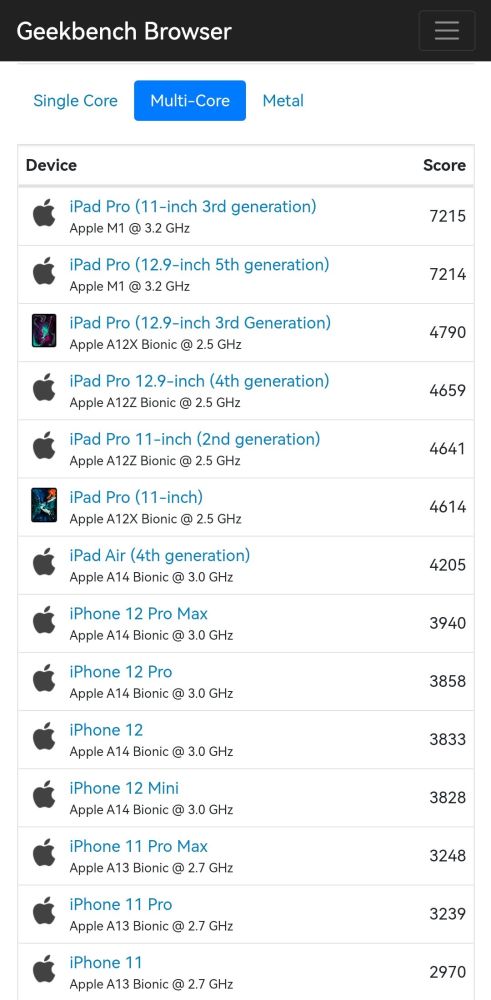This screenshot has width=491, height=1000.
Task: Open the iPhone 12 Pro link
Action: [121, 672]
